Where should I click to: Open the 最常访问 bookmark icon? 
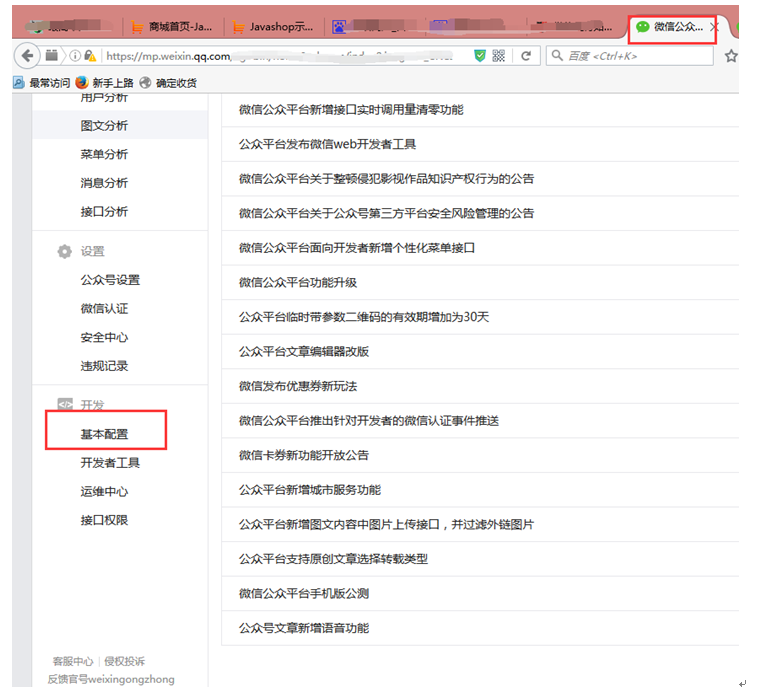tap(18, 83)
